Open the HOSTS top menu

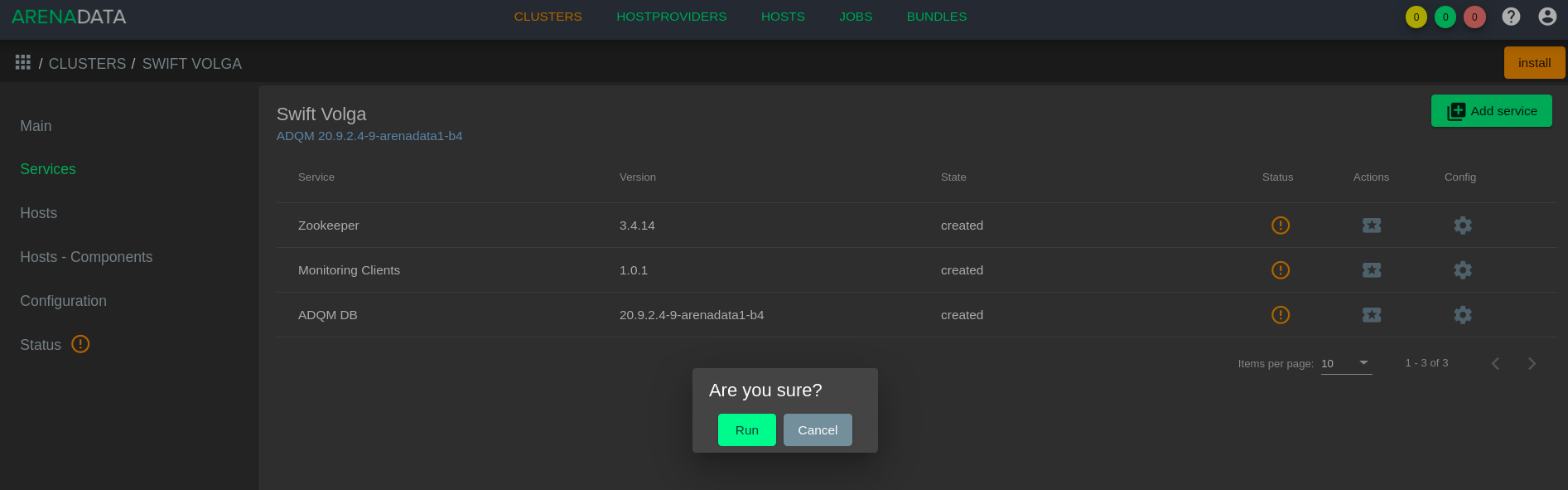tap(783, 17)
